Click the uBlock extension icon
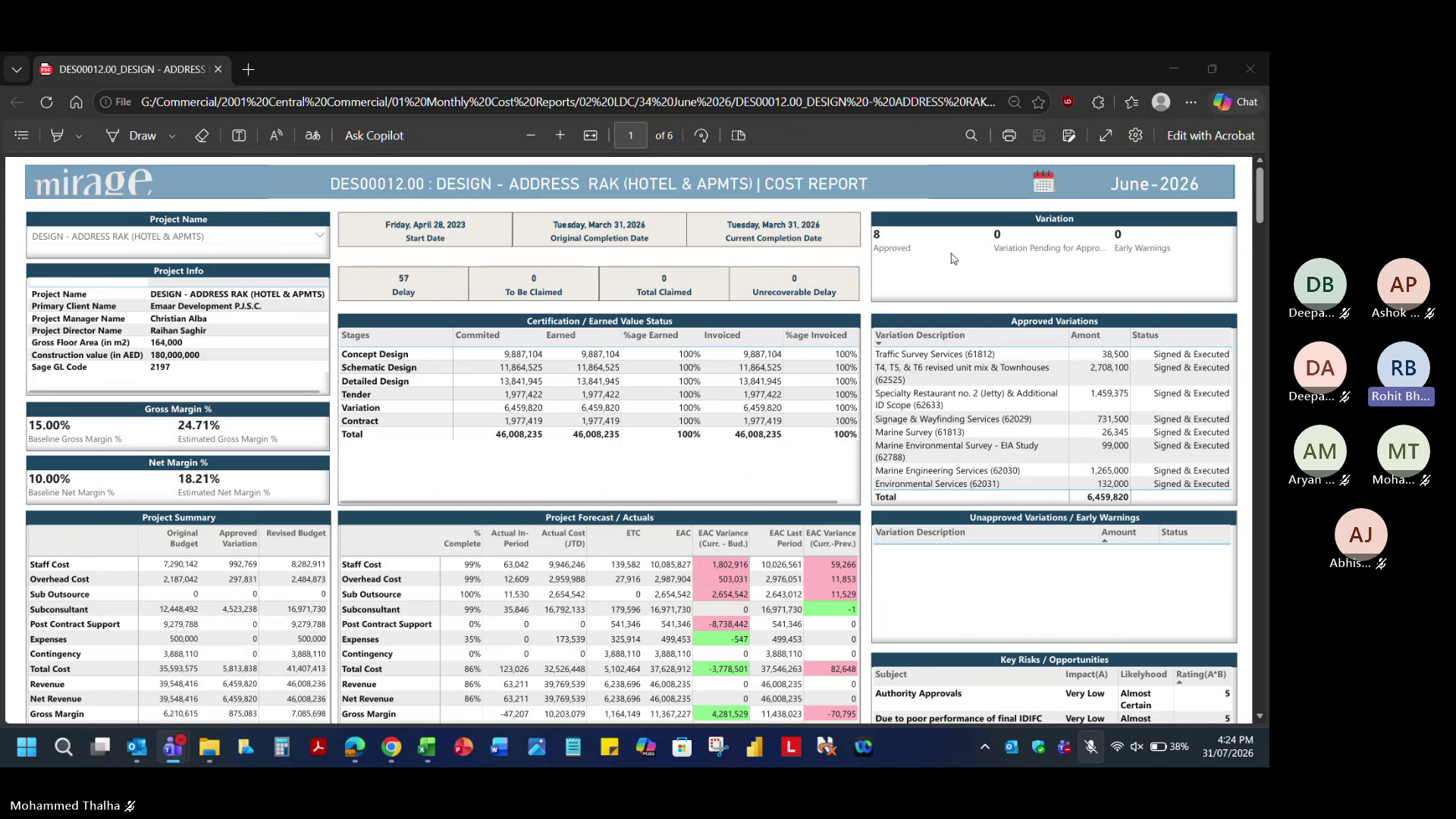Image resolution: width=1456 pixels, height=819 pixels. coord(1068,102)
